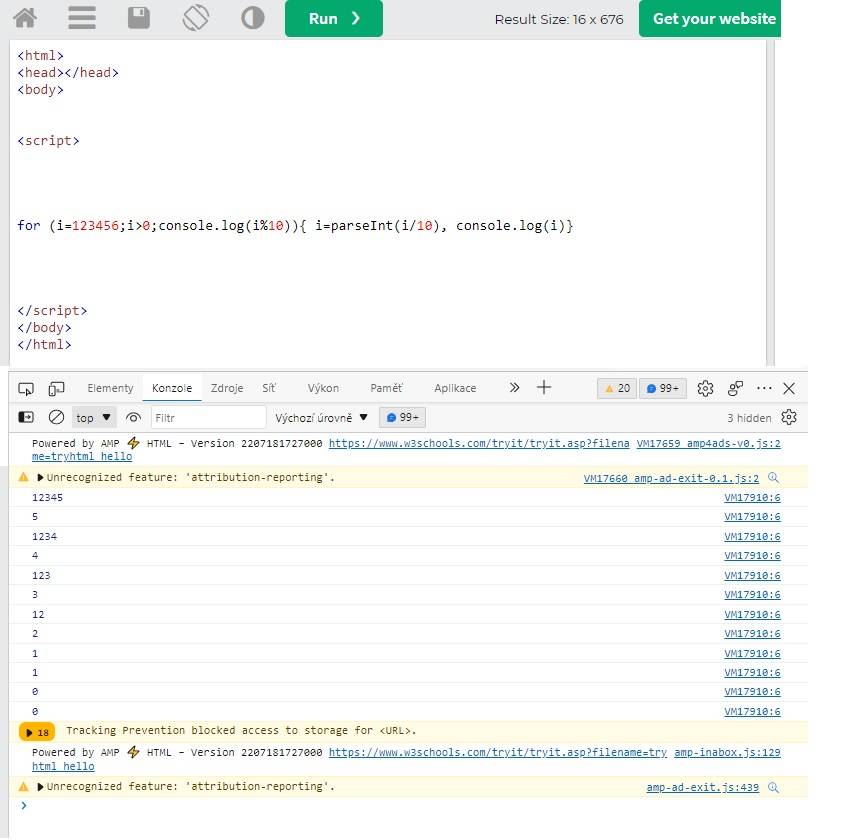
Task: Open VM17910:6 link for 1234 row
Action: coord(752,537)
